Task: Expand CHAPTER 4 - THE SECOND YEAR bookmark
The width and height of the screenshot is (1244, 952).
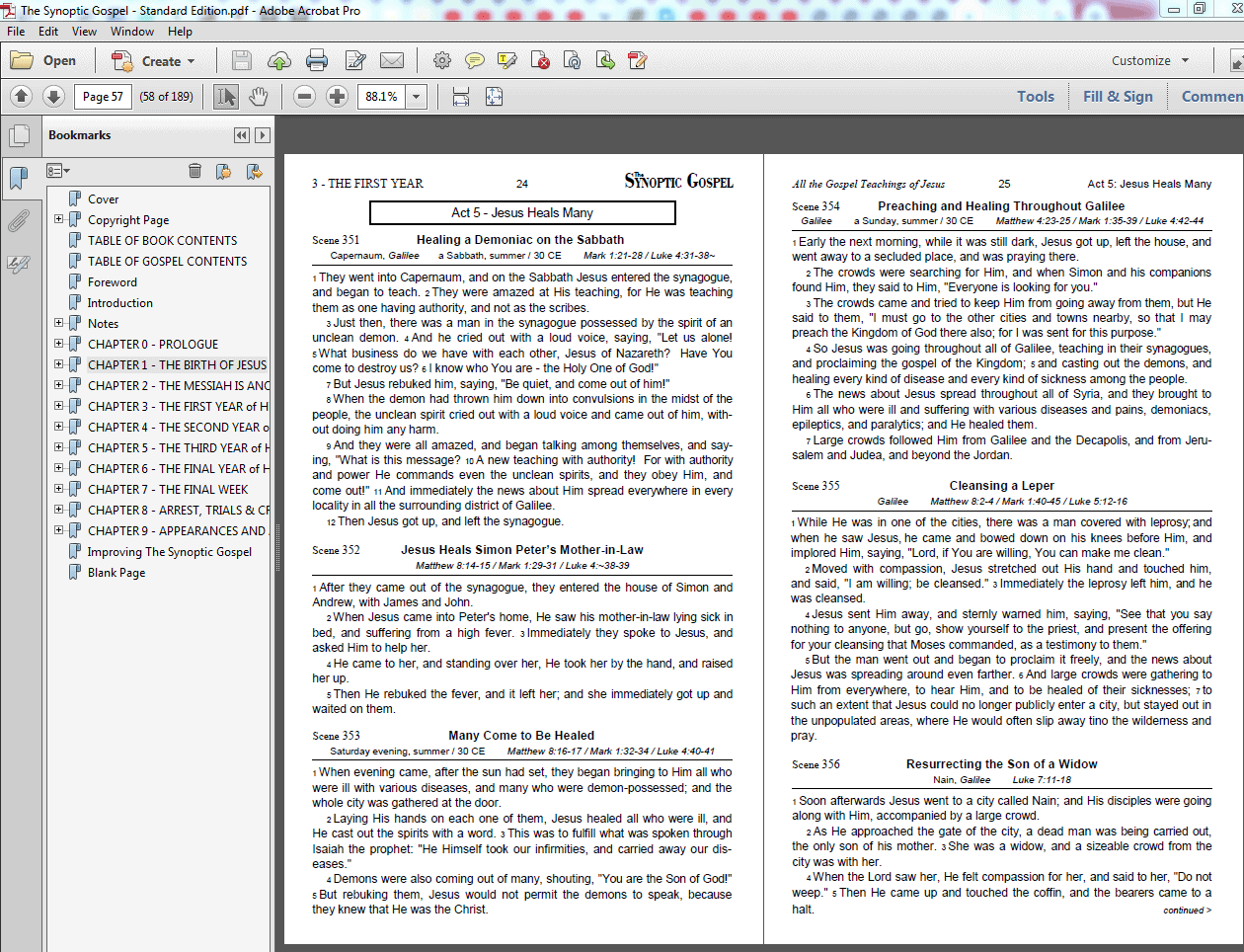Action: (x=58, y=427)
